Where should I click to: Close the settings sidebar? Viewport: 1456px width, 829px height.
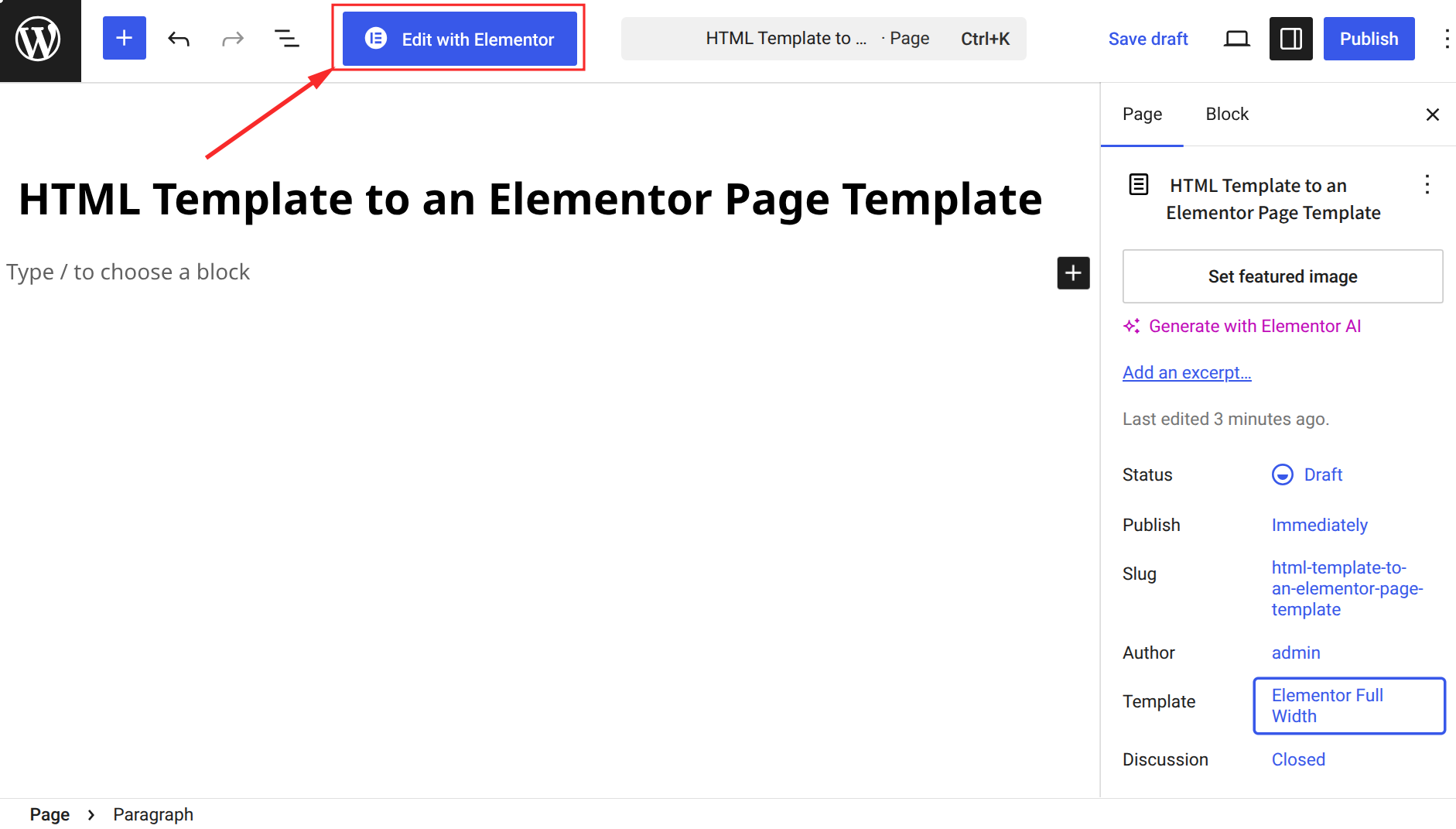[1432, 115]
